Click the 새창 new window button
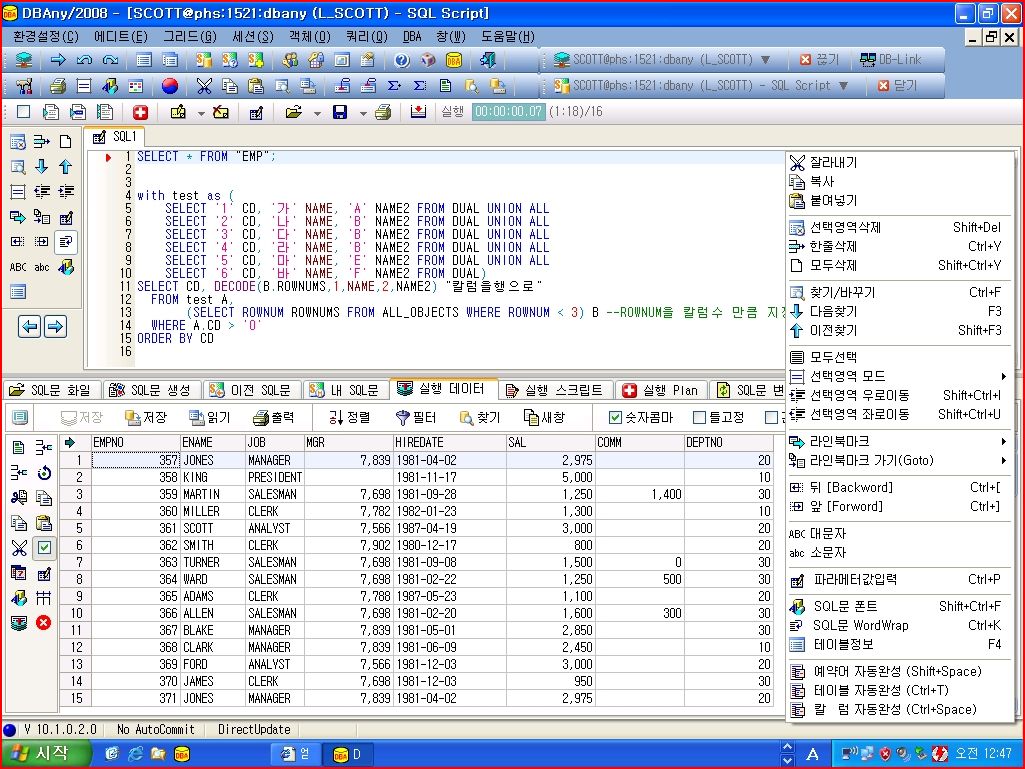 coord(545,417)
